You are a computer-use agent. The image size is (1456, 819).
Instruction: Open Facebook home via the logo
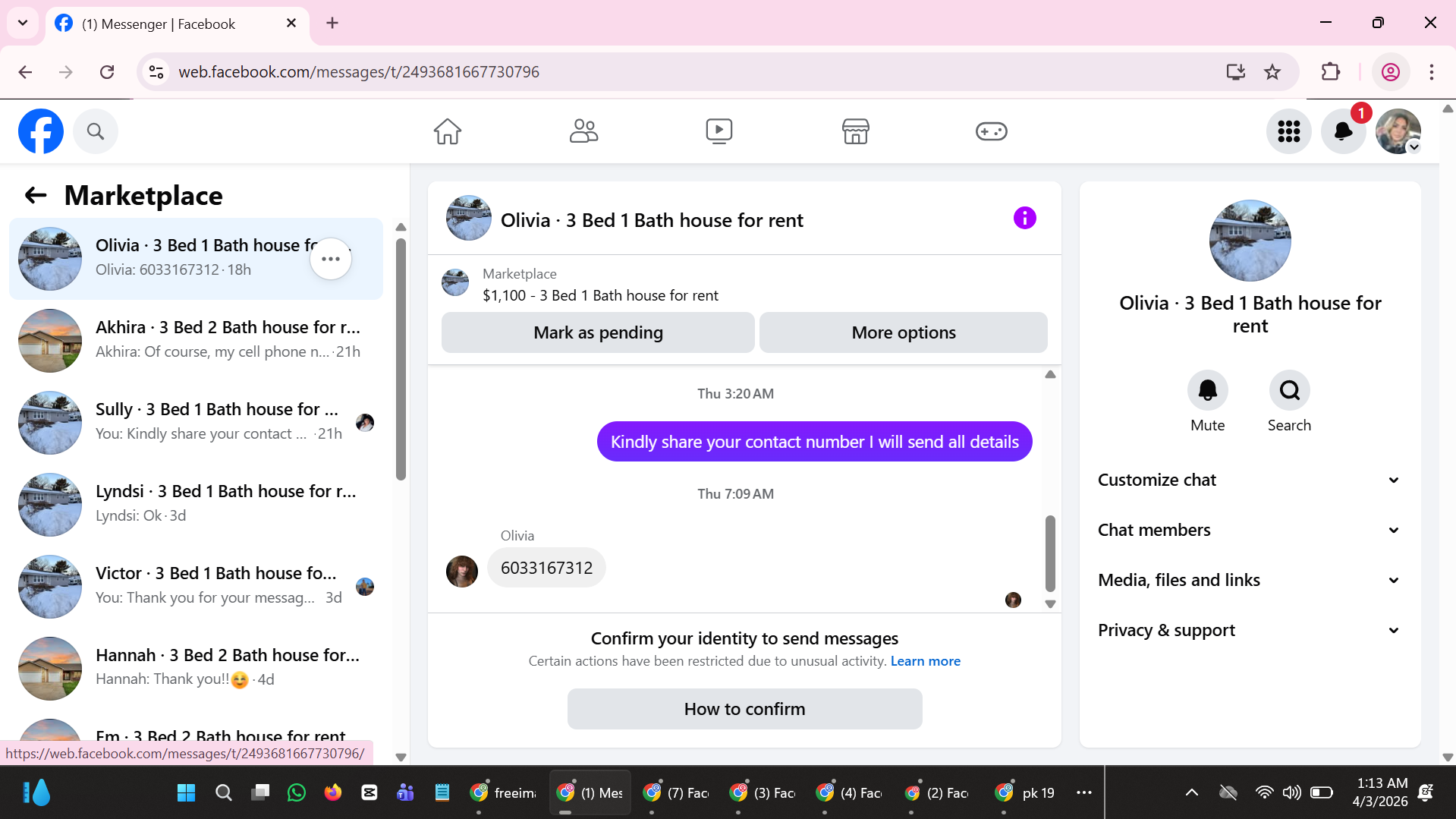click(41, 131)
